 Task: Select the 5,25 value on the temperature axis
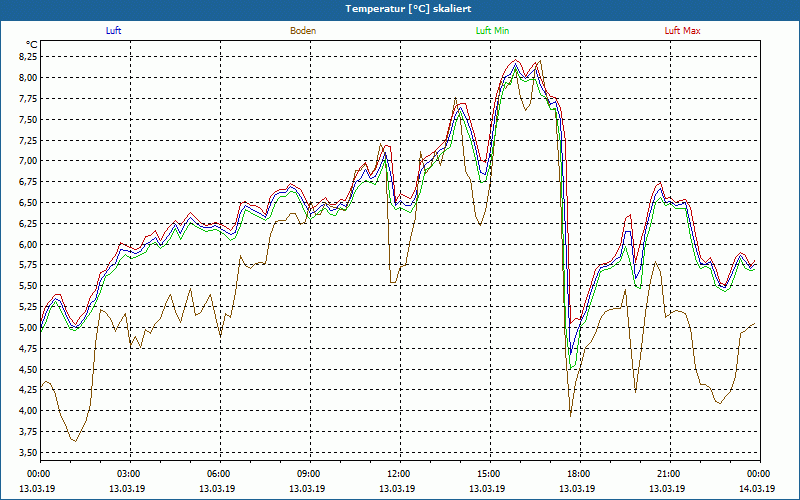point(28,307)
